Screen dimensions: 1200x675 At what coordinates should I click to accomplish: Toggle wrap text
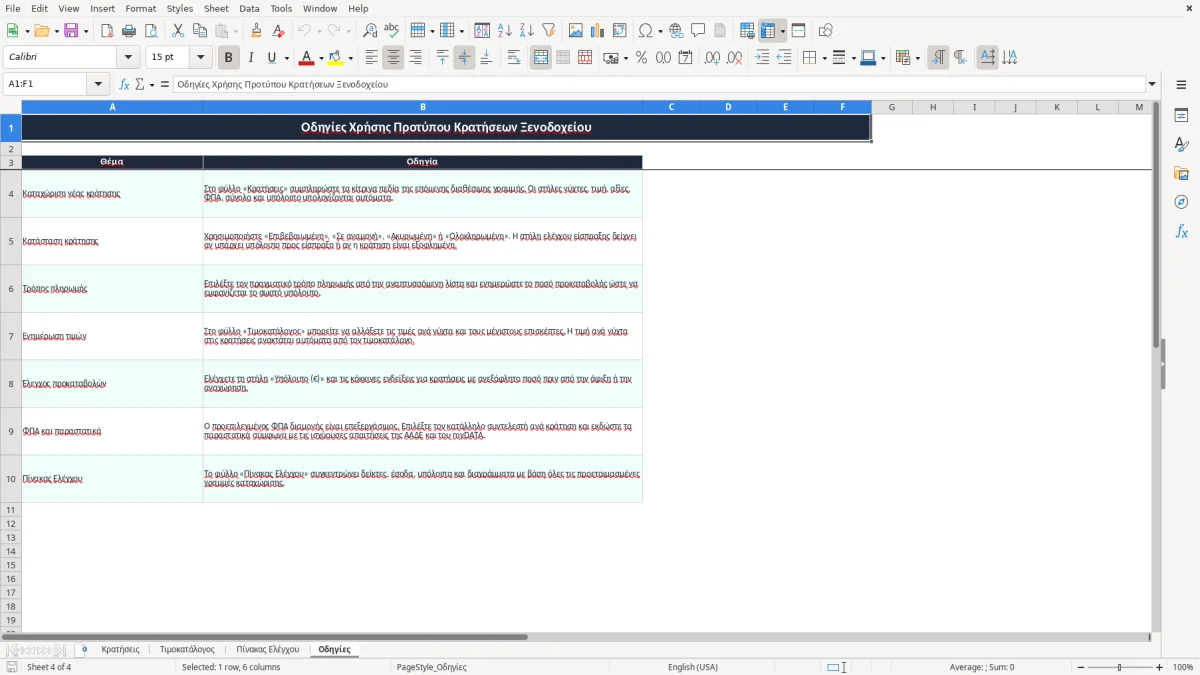point(514,58)
